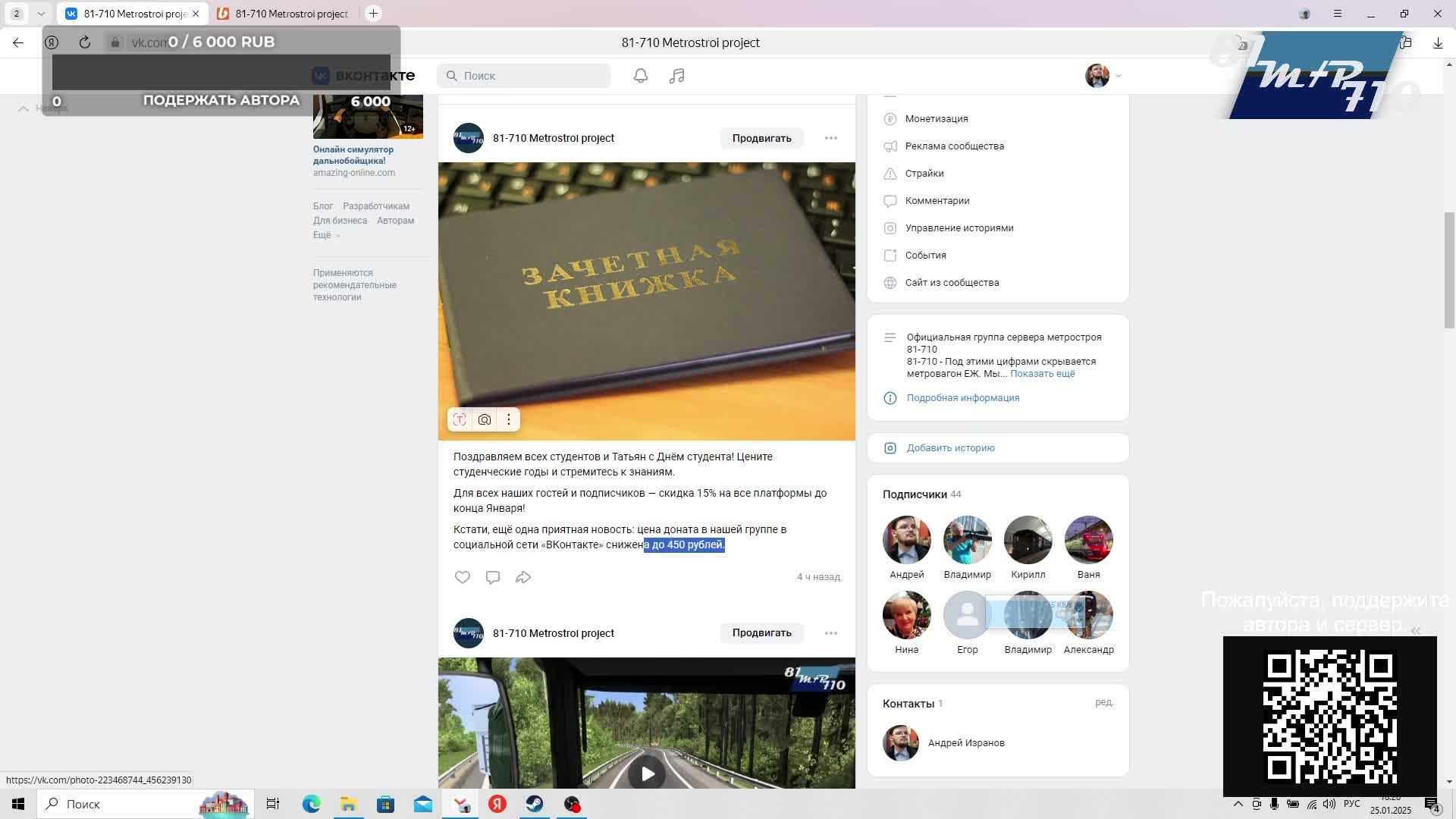Play the truck simulator video
1456x819 pixels.
647,773
